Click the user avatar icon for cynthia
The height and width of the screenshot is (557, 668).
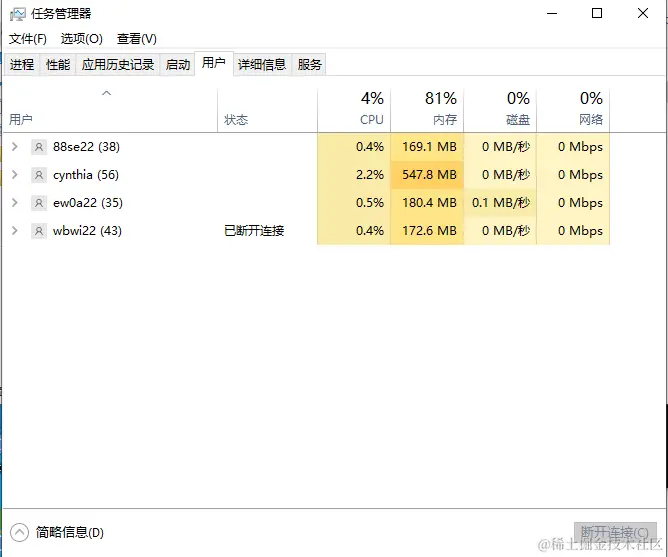(39, 175)
